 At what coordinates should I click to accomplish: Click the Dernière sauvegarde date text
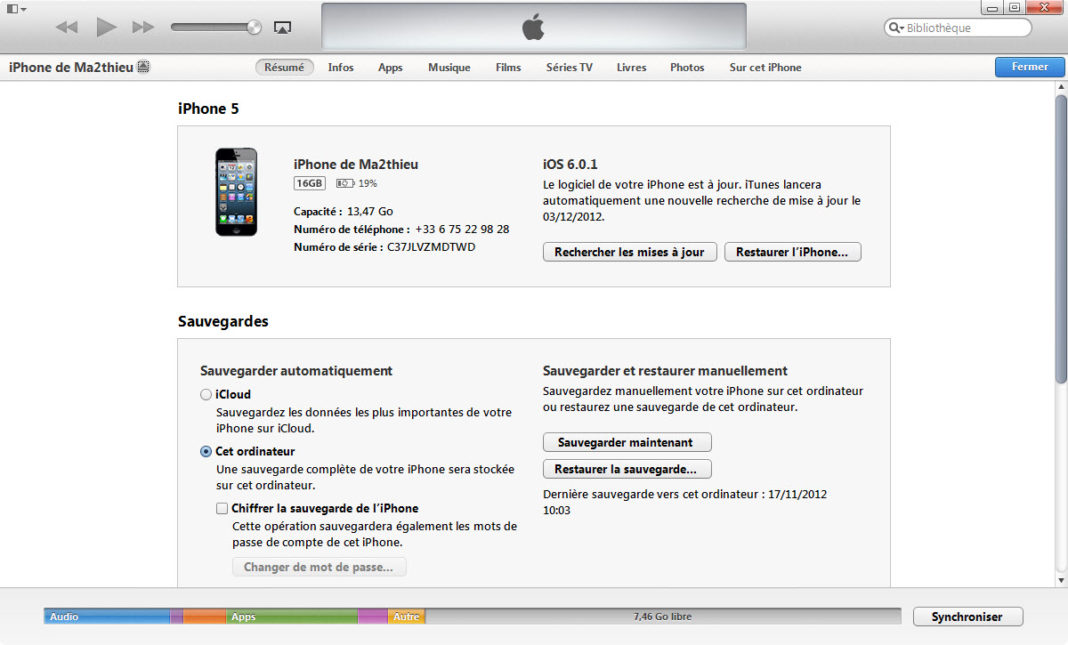(685, 502)
